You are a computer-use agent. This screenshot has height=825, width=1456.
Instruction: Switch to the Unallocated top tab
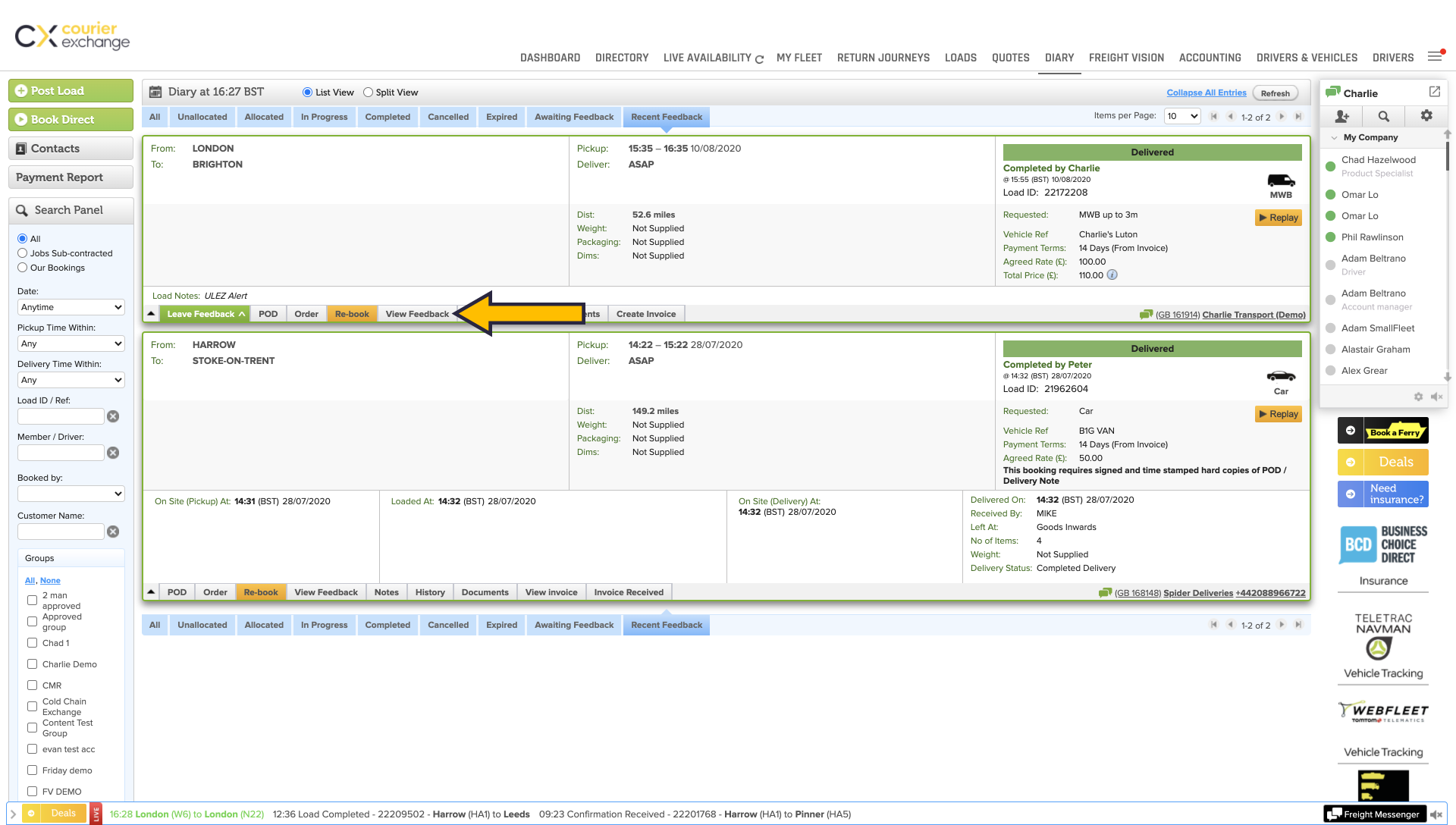coord(202,117)
